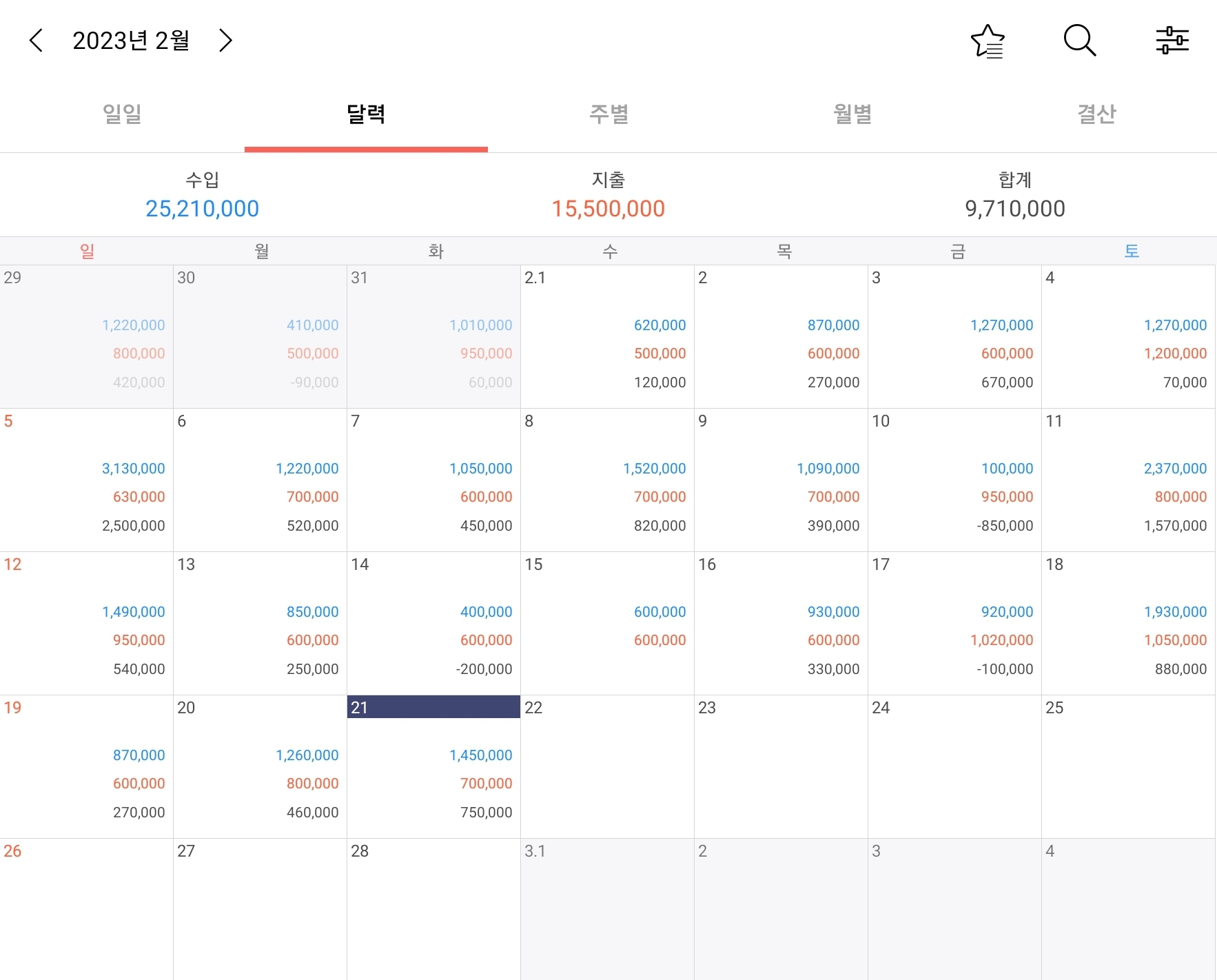Click balance 390,000 on the 9th
The height and width of the screenshot is (980, 1217).
pos(834,526)
